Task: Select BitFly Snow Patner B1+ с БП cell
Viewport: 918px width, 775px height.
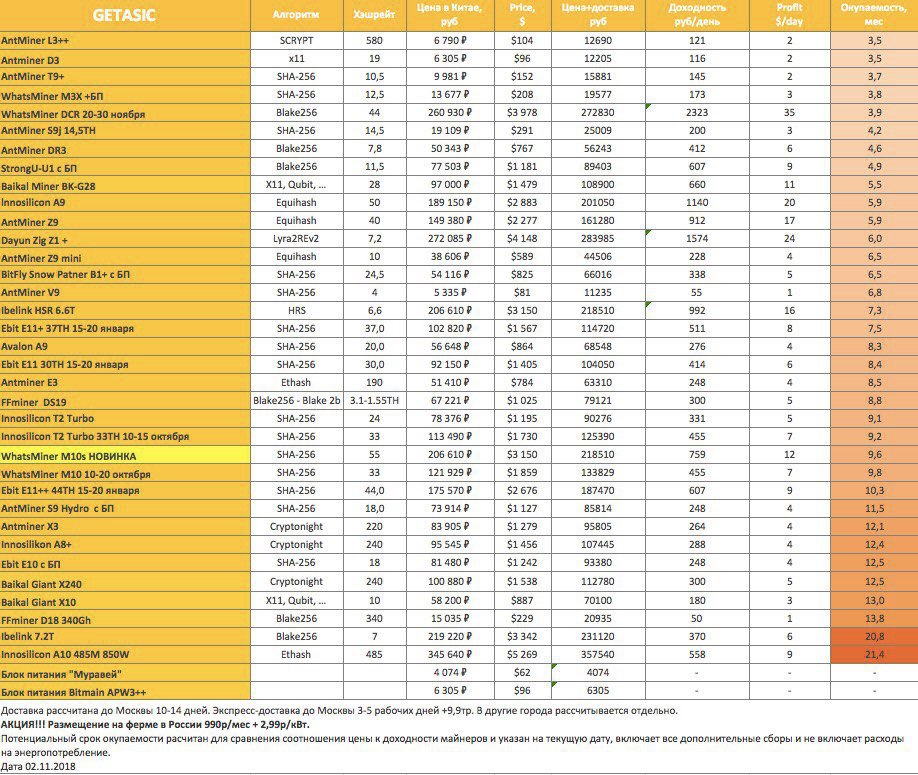Action: pos(125,275)
